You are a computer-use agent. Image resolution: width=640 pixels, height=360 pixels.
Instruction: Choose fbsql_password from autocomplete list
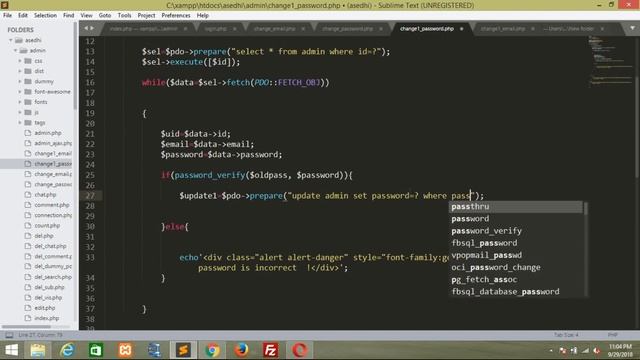[x=516, y=243]
